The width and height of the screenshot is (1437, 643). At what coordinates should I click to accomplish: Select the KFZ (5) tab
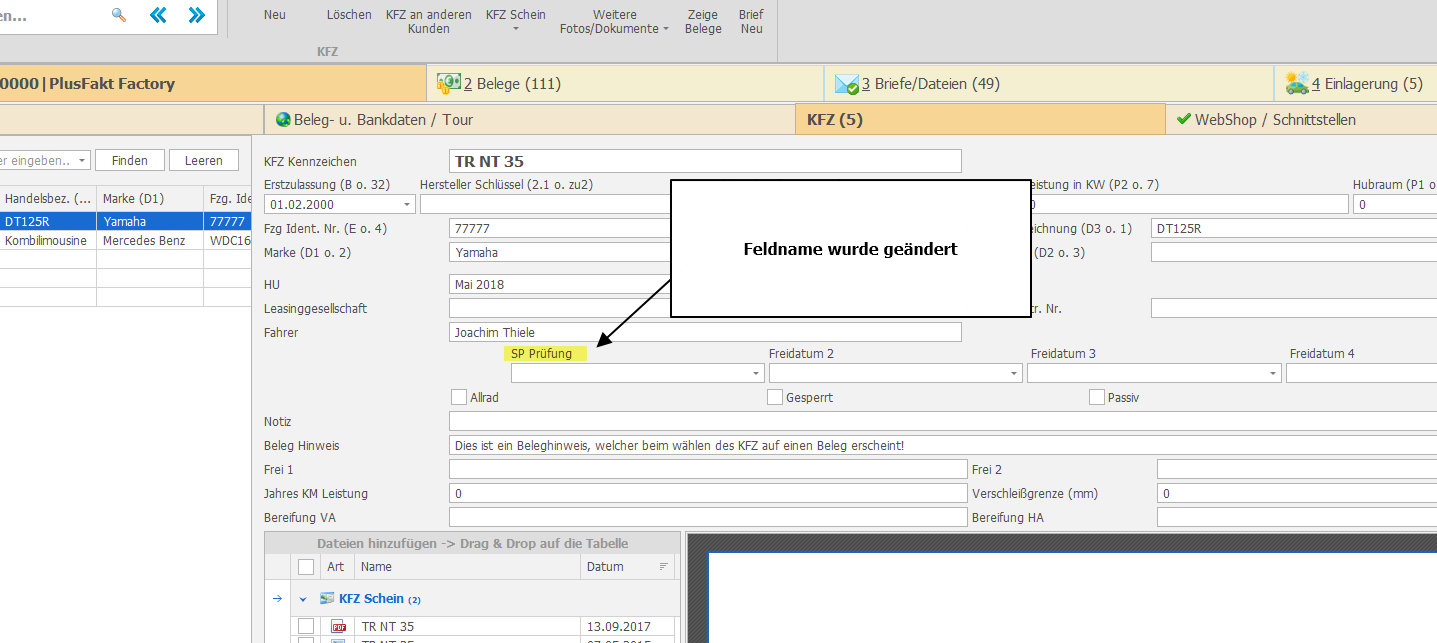(x=980, y=120)
